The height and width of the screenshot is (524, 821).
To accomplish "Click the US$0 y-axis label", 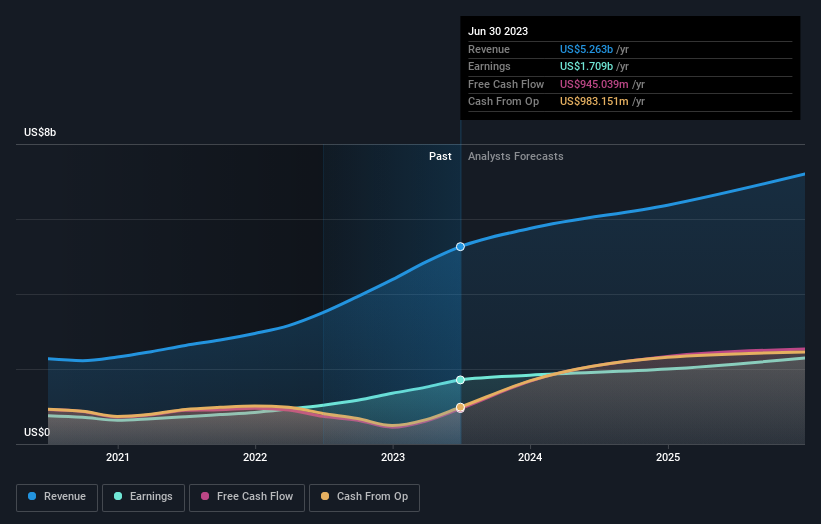I will (37, 432).
